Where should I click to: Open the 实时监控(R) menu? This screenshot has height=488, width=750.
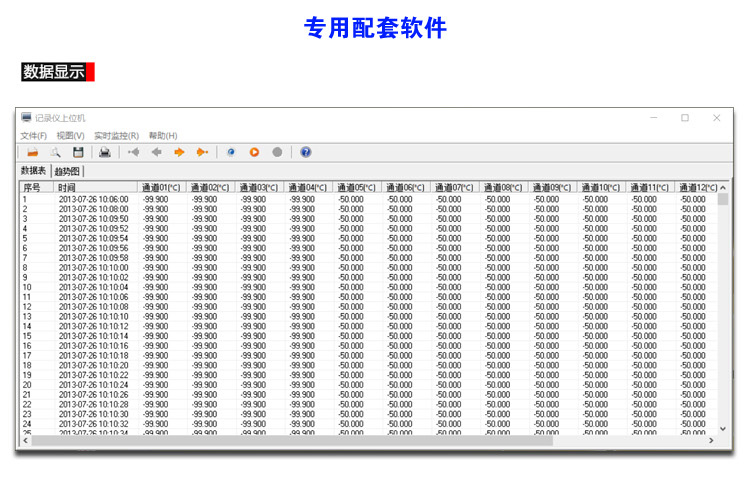pos(116,135)
